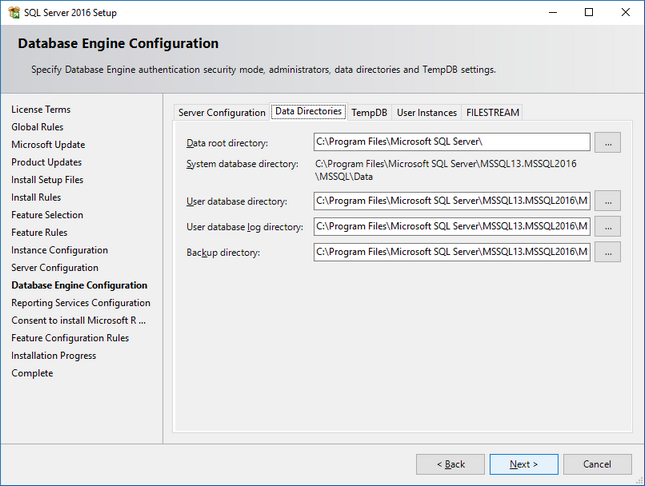
Task: Select Instance Configuration step in sidebar
Action: pyautogui.click(x=60, y=250)
